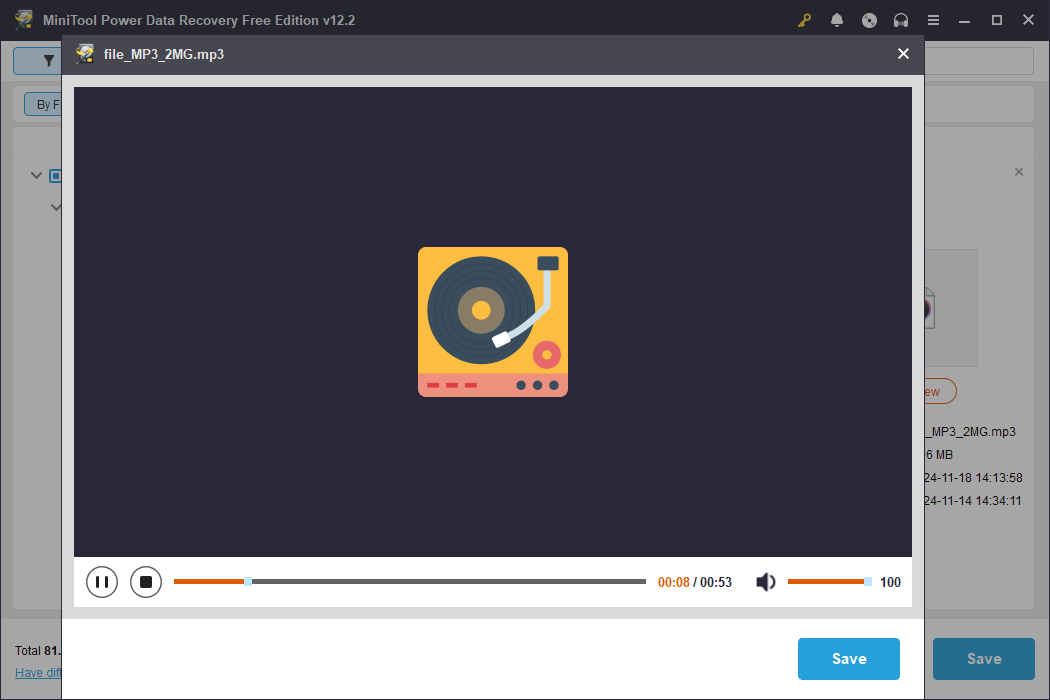The height and width of the screenshot is (700, 1050).
Task: Click the turntable album artwork
Action: coord(493,322)
